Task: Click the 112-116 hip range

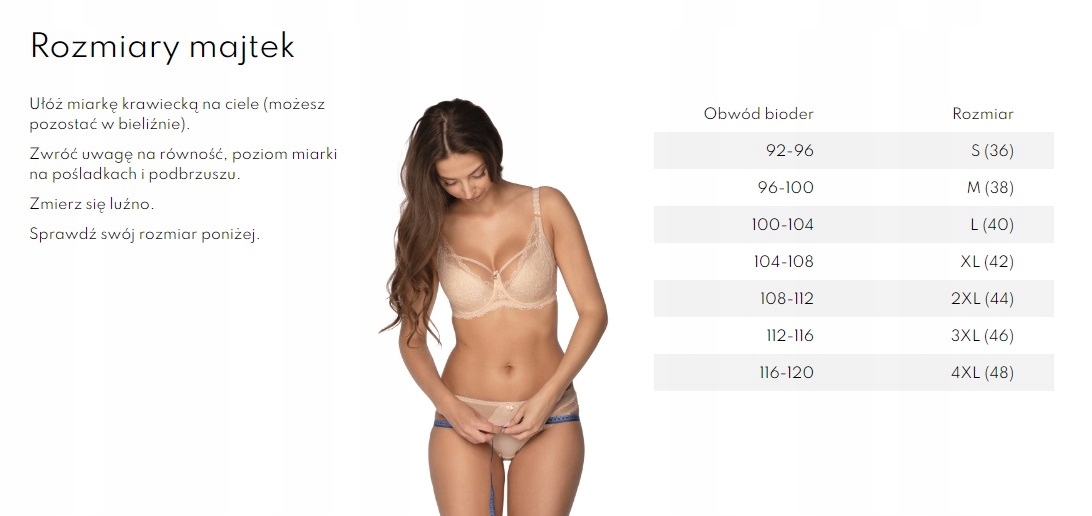Action: click(790, 335)
